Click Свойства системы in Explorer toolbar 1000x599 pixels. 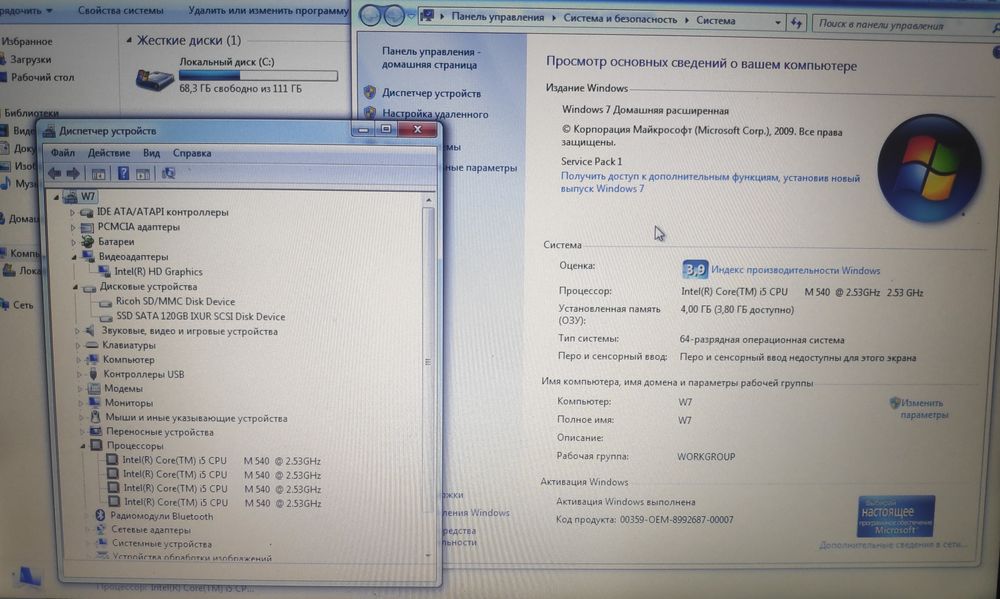point(121,11)
